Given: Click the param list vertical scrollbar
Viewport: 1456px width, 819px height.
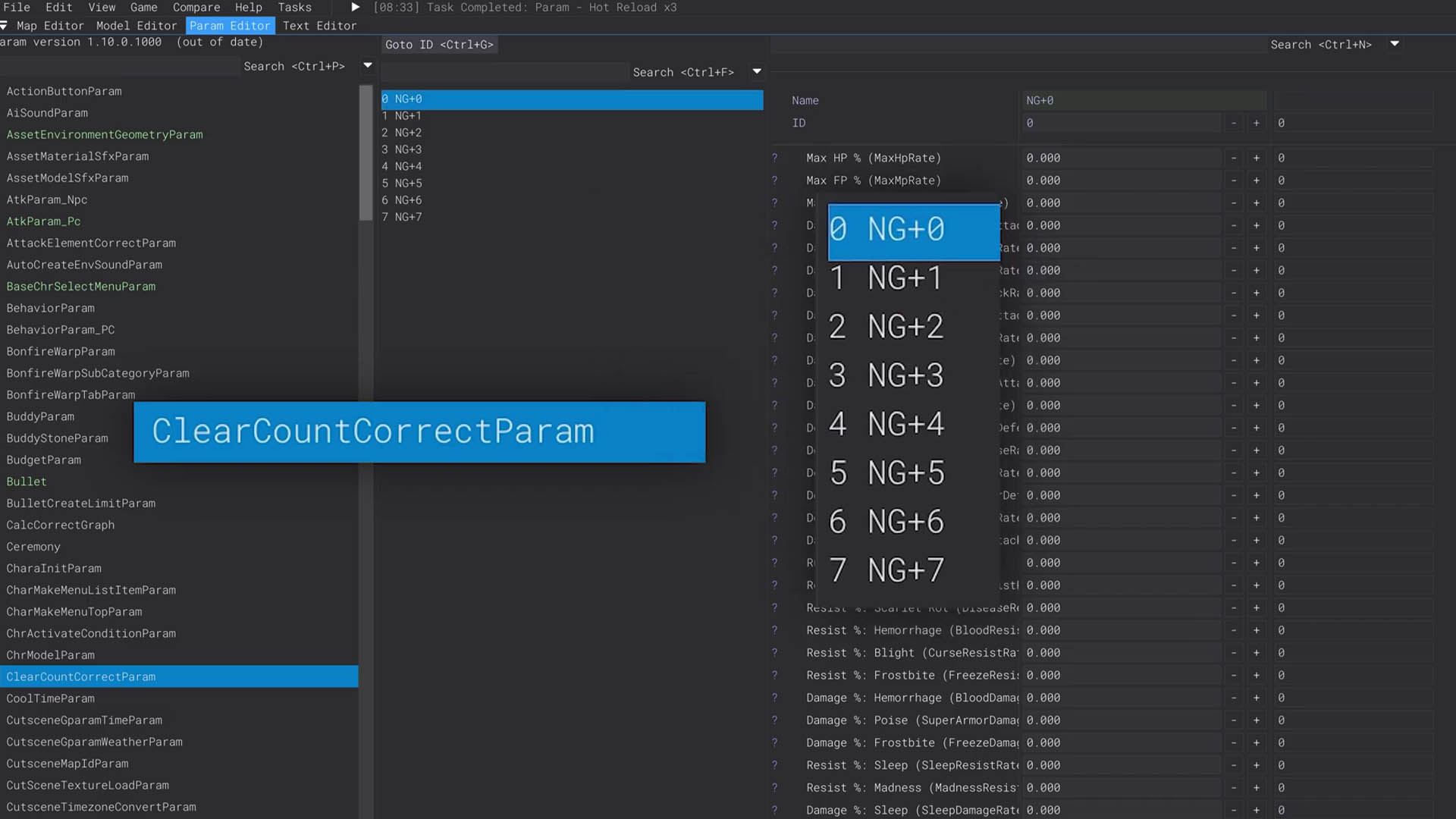Looking at the screenshot, I should point(366,152).
